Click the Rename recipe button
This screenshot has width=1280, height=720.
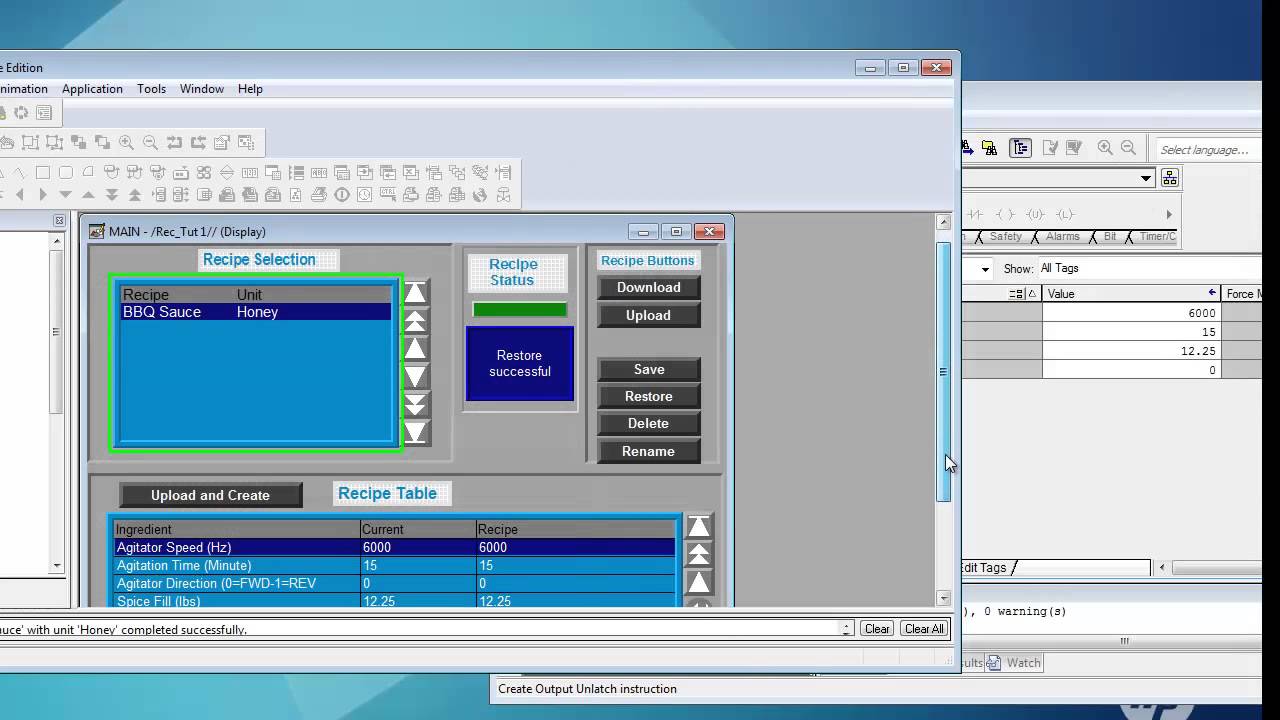(648, 451)
